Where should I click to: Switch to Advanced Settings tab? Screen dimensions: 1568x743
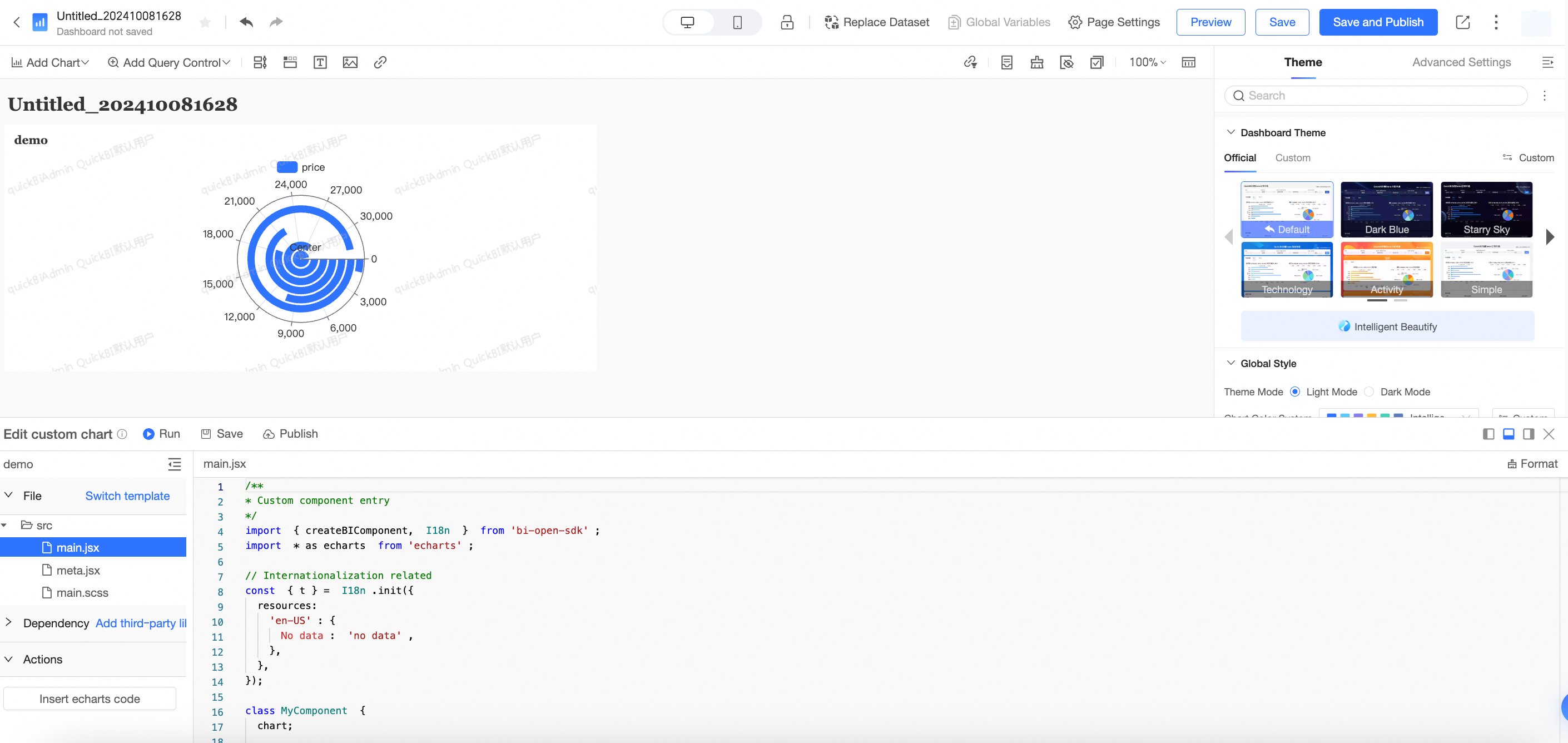(1461, 62)
